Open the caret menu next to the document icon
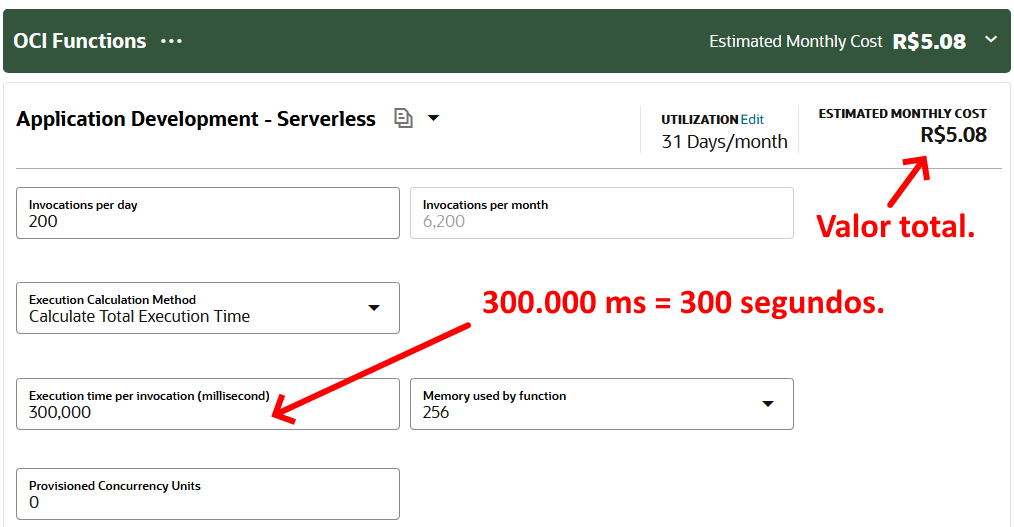Image resolution: width=1014 pixels, height=527 pixels. pos(433,118)
